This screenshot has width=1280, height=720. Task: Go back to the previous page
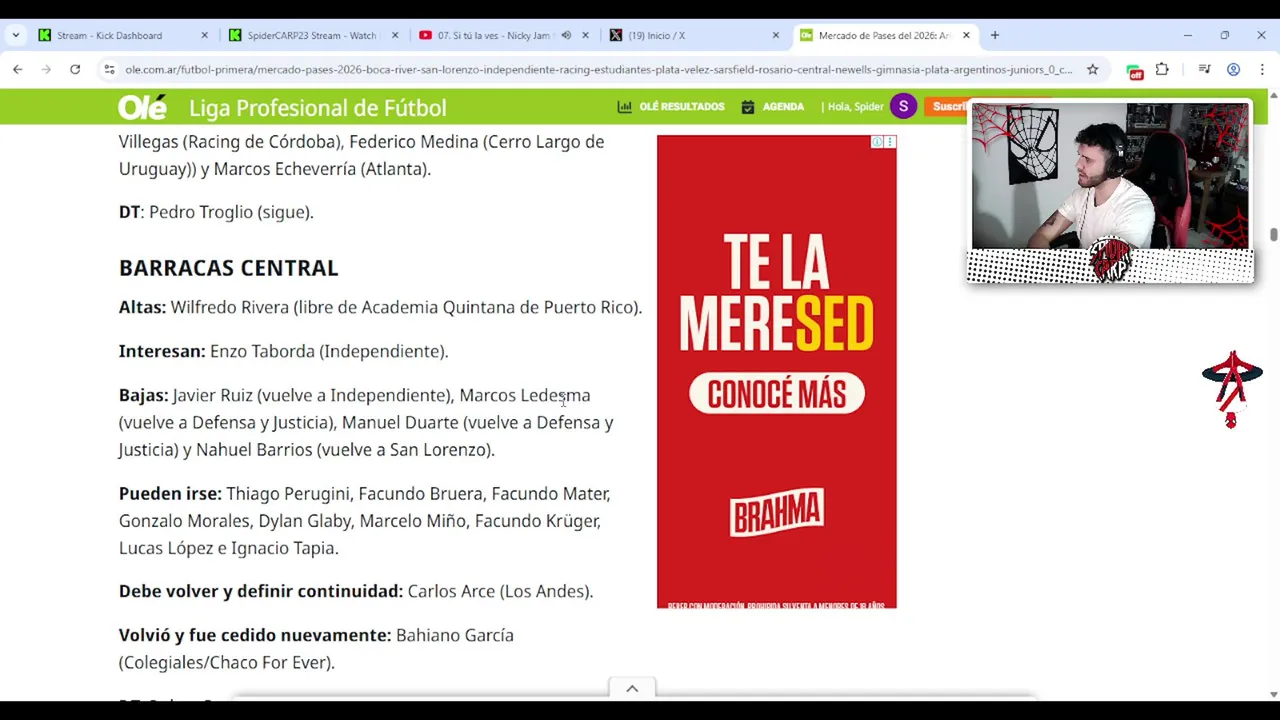pos(18,69)
